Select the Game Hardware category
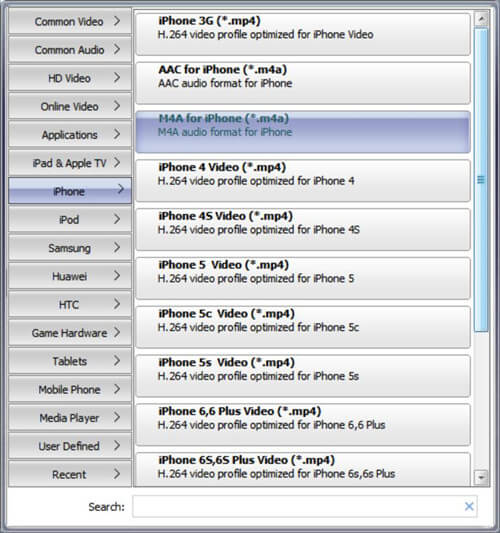This screenshot has height=533, width=500. (70, 332)
